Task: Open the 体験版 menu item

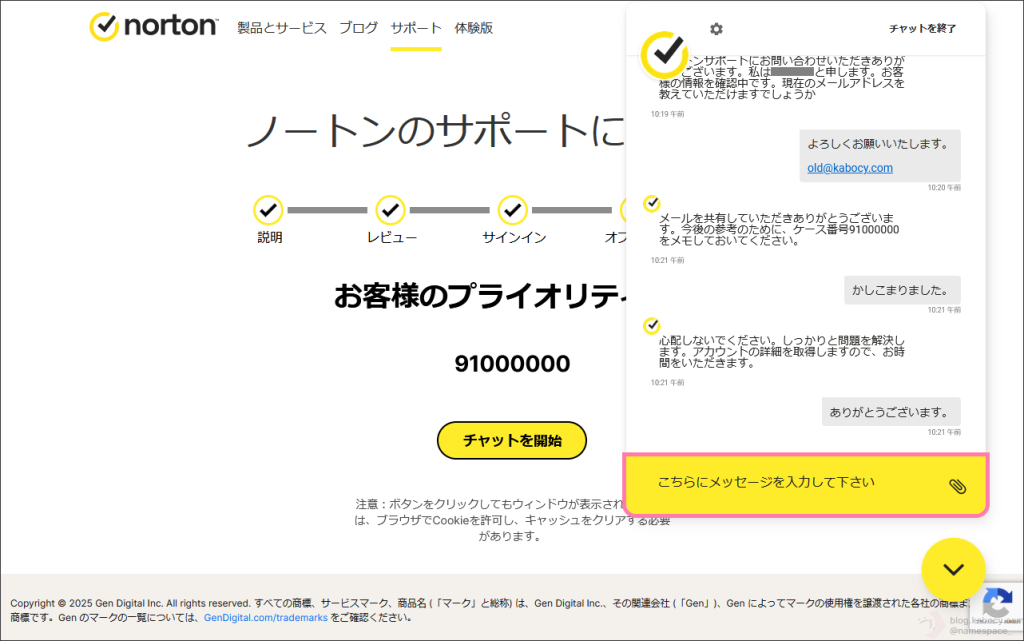Action: click(473, 28)
